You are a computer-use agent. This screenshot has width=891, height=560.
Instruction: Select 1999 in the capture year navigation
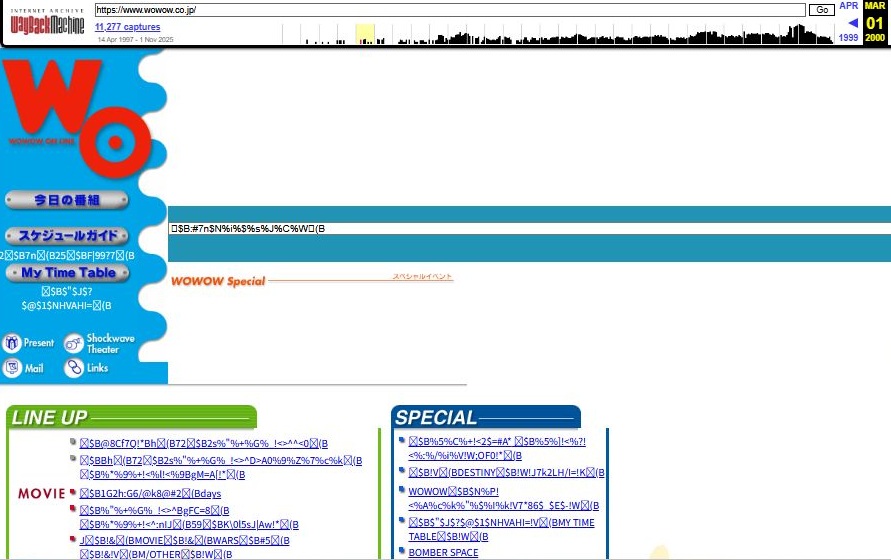tap(848, 37)
